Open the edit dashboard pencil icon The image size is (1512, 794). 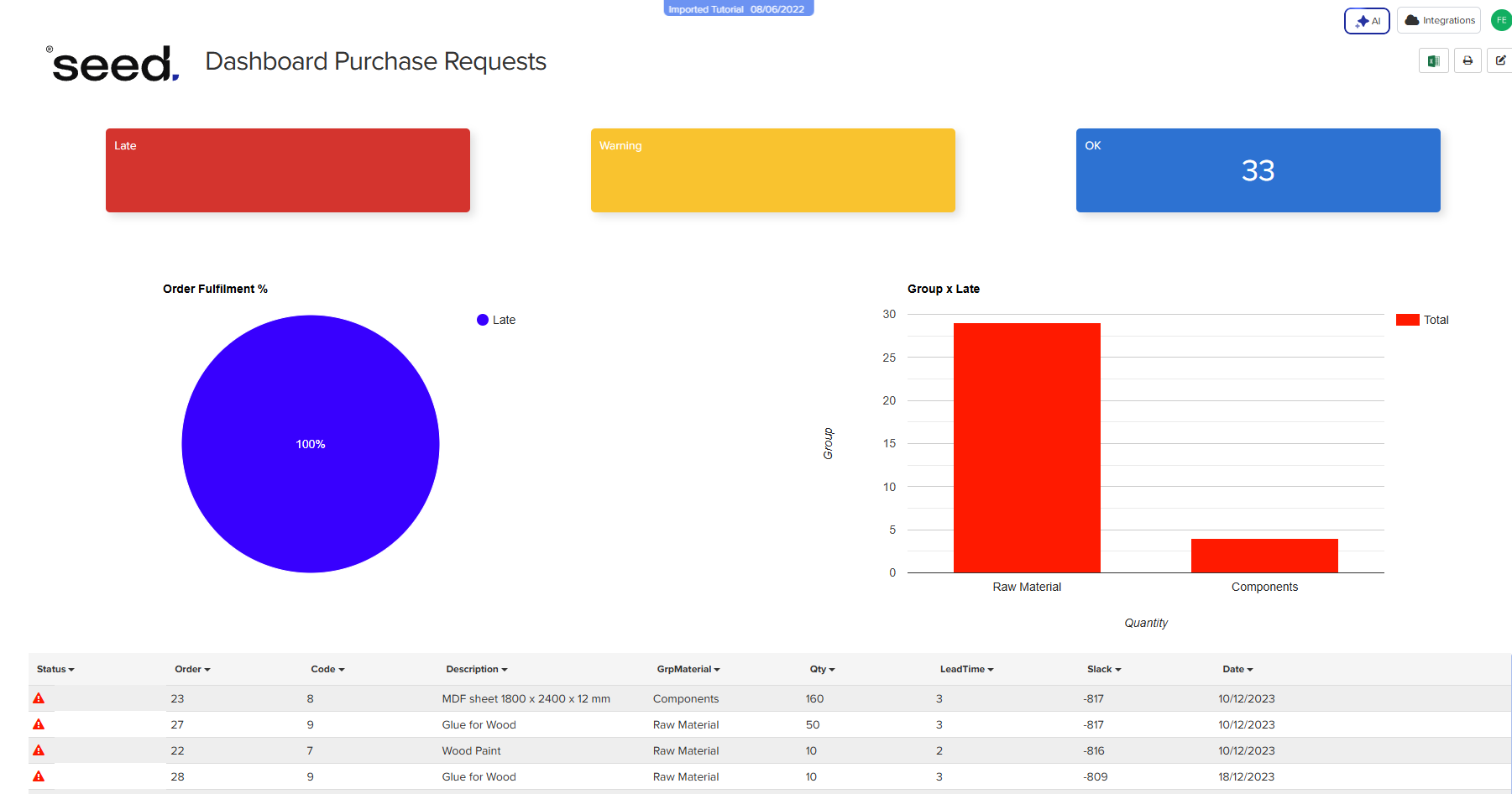[x=1500, y=60]
